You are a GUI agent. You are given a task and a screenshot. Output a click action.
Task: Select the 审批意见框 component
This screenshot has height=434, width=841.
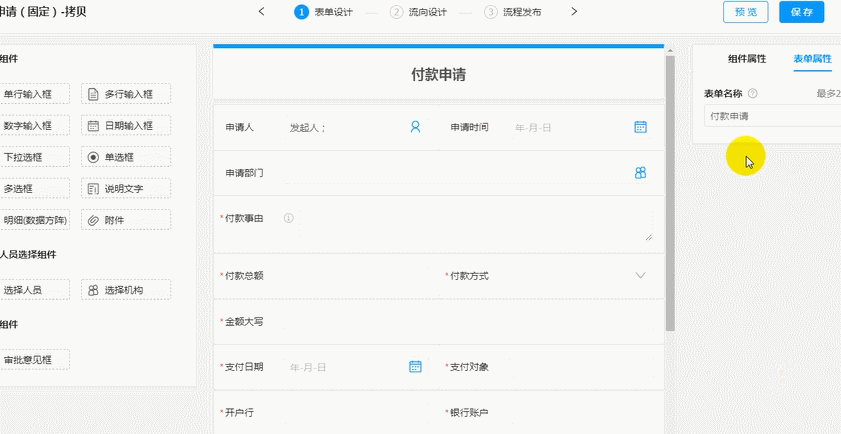(34, 360)
